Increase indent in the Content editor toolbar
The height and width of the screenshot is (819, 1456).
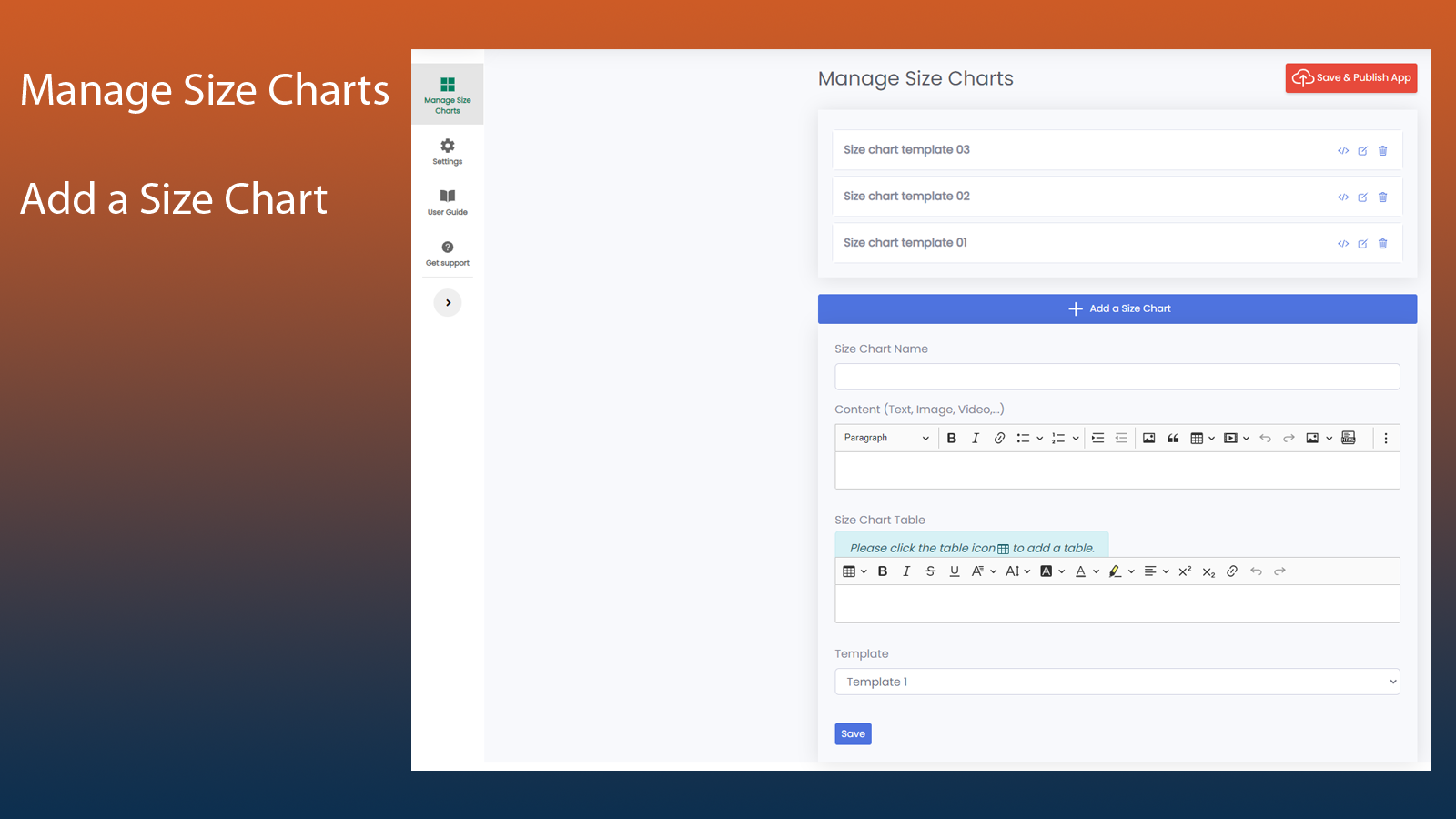[x=1097, y=439]
